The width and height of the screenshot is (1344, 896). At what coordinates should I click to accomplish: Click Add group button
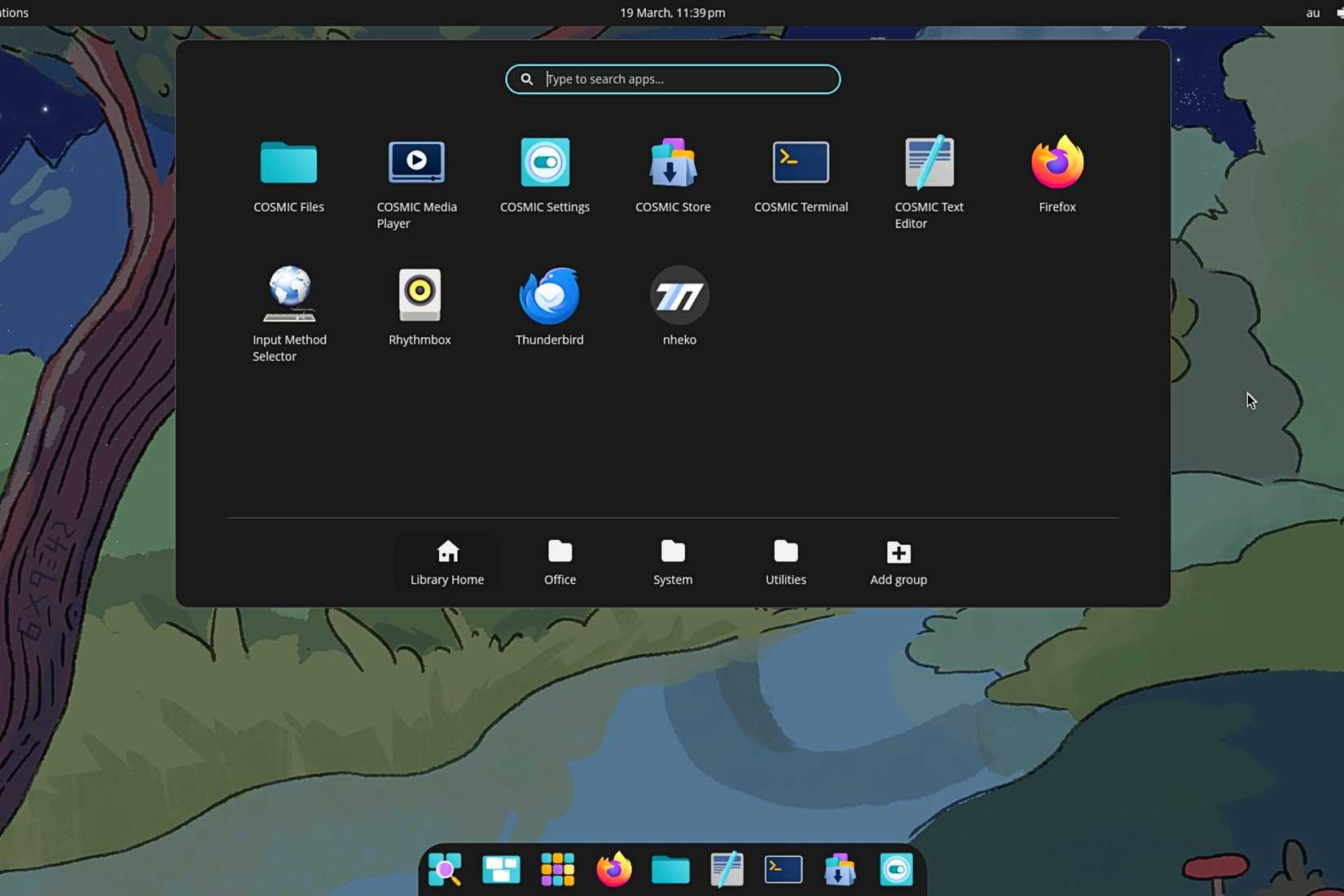click(898, 562)
